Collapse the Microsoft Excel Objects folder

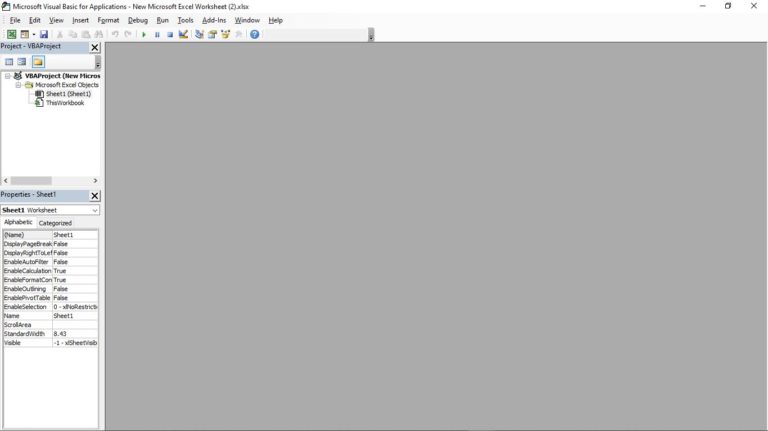pos(18,85)
